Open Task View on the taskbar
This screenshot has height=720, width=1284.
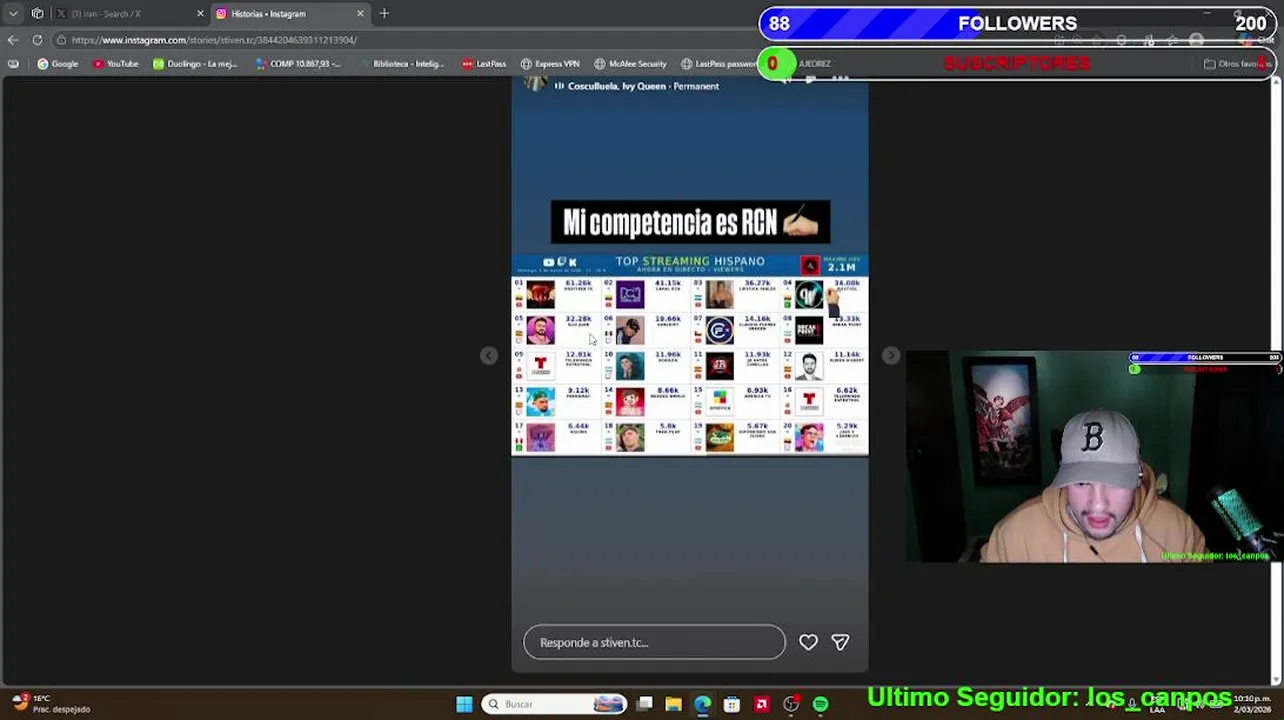click(x=645, y=704)
